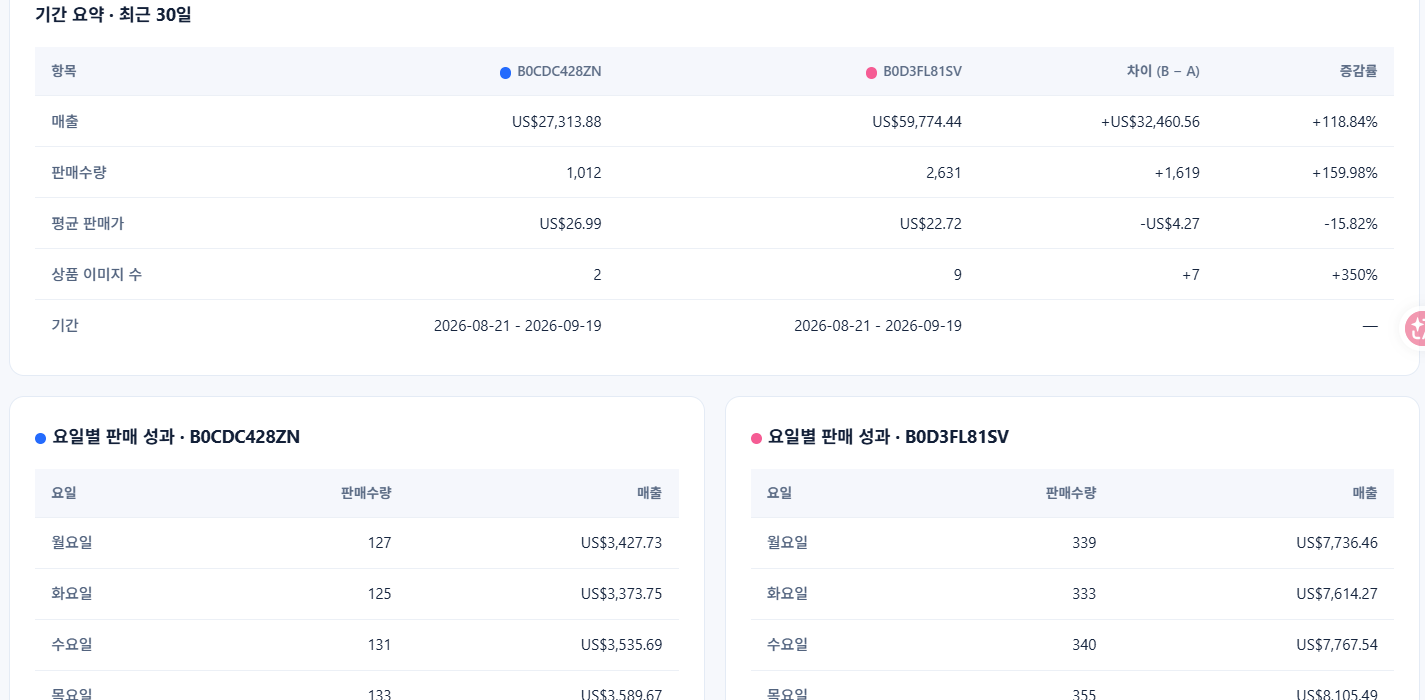1425x700 pixels.
Task: Click the 차이 (B − A) column header
Action: 1163,72
